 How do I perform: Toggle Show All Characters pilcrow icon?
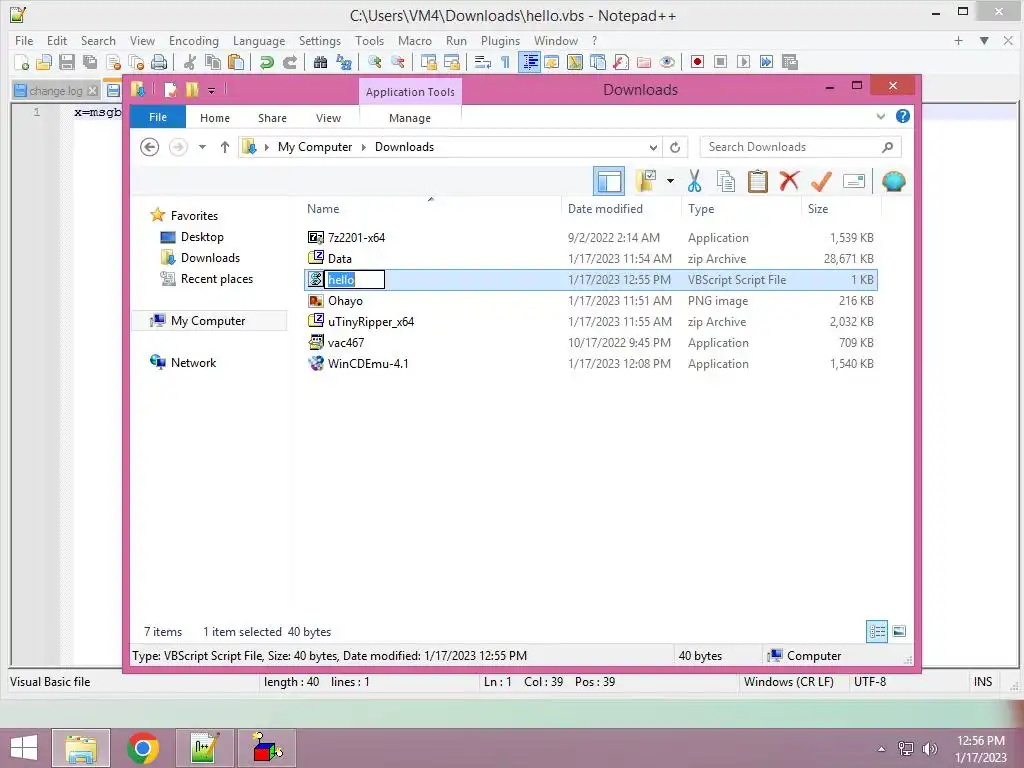click(x=505, y=62)
